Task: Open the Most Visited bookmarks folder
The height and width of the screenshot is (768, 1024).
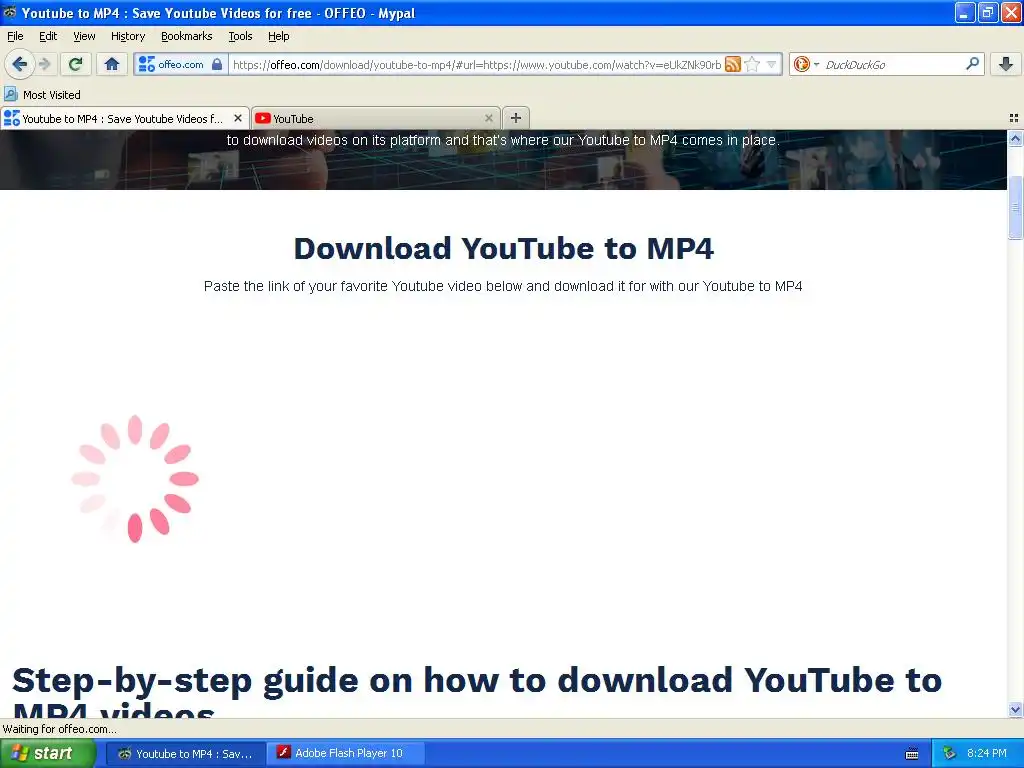Action: (42, 95)
